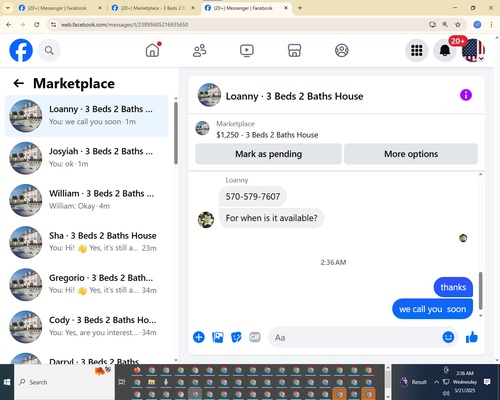The height and width of the screenshot is (400, 500).
Task: Open Loanny conversation in list
Action: click(x=86, y=116)
